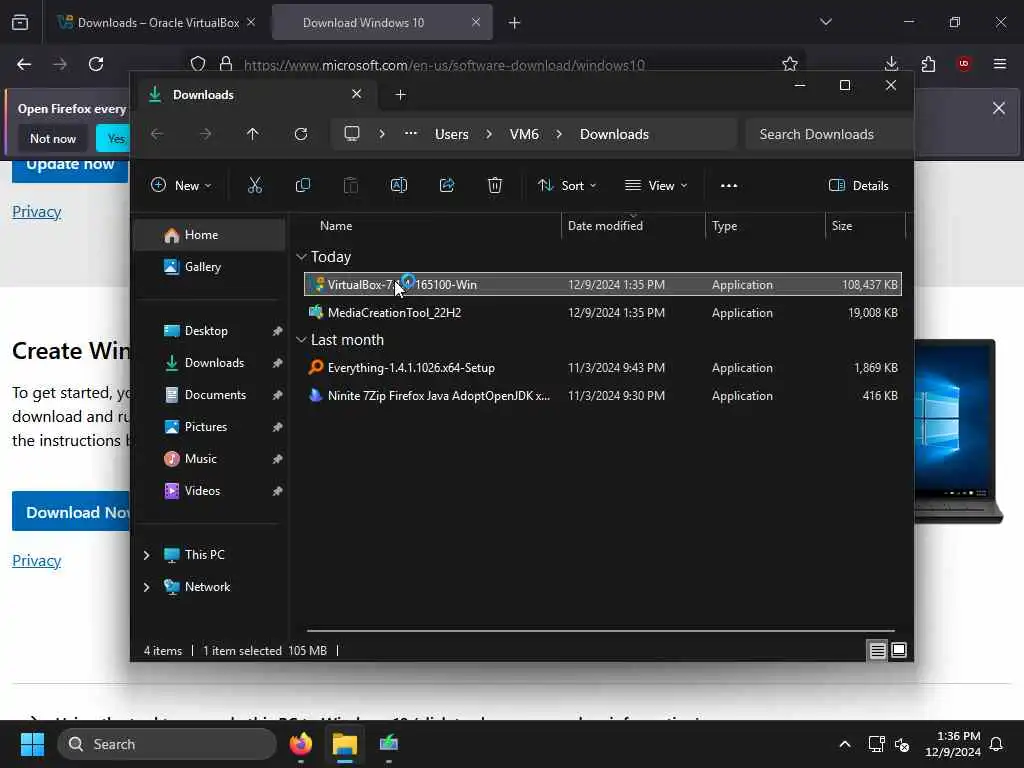
Task: Select the Ninite 7Zip Firefox Java file
Action: click(x=603, y=396)
